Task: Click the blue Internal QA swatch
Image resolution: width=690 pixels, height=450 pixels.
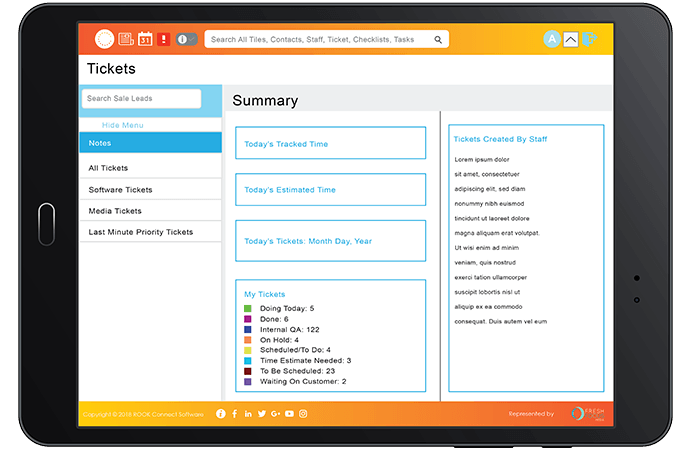Action: point(248,329)
